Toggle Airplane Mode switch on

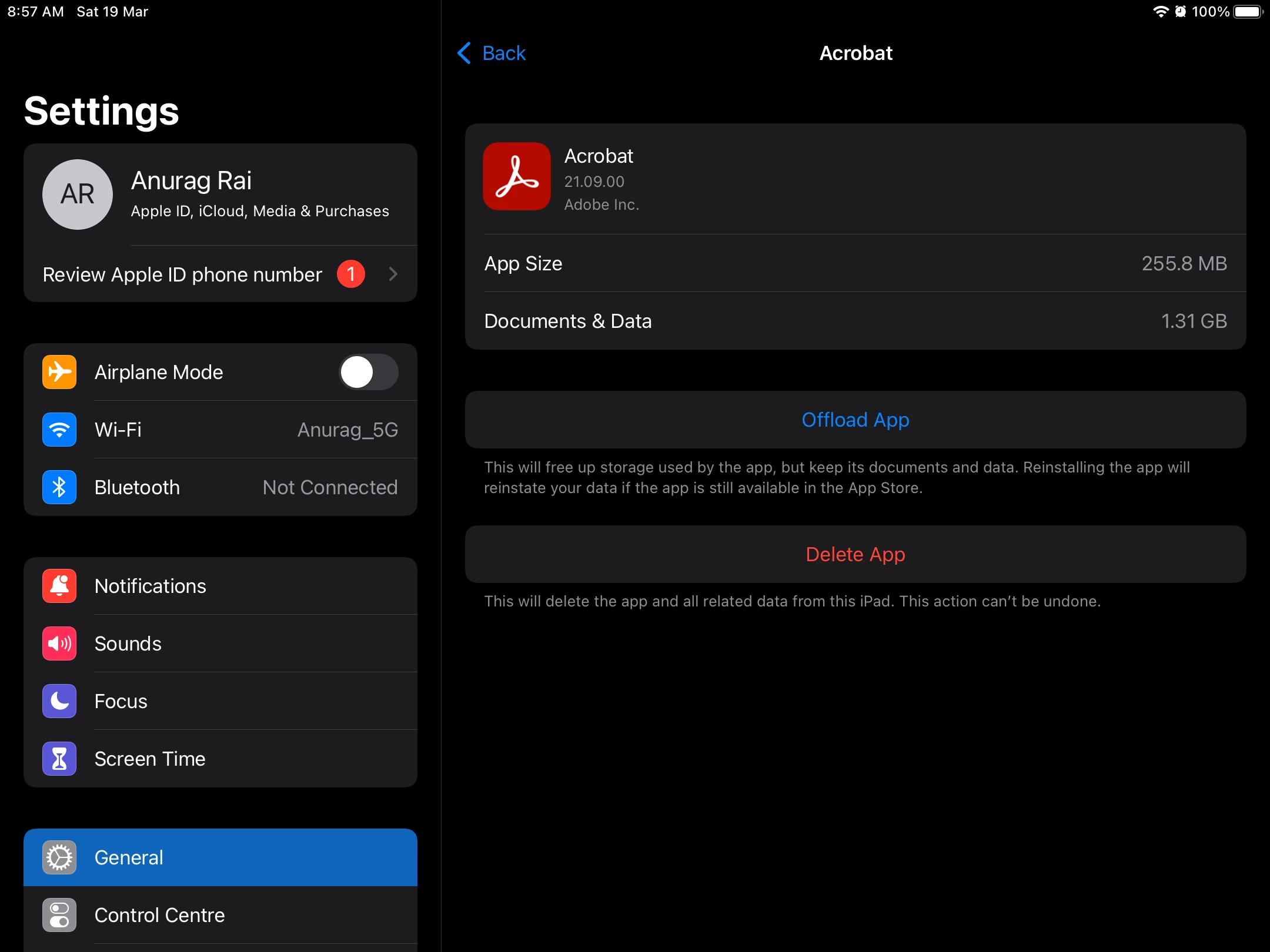(368, 372)
